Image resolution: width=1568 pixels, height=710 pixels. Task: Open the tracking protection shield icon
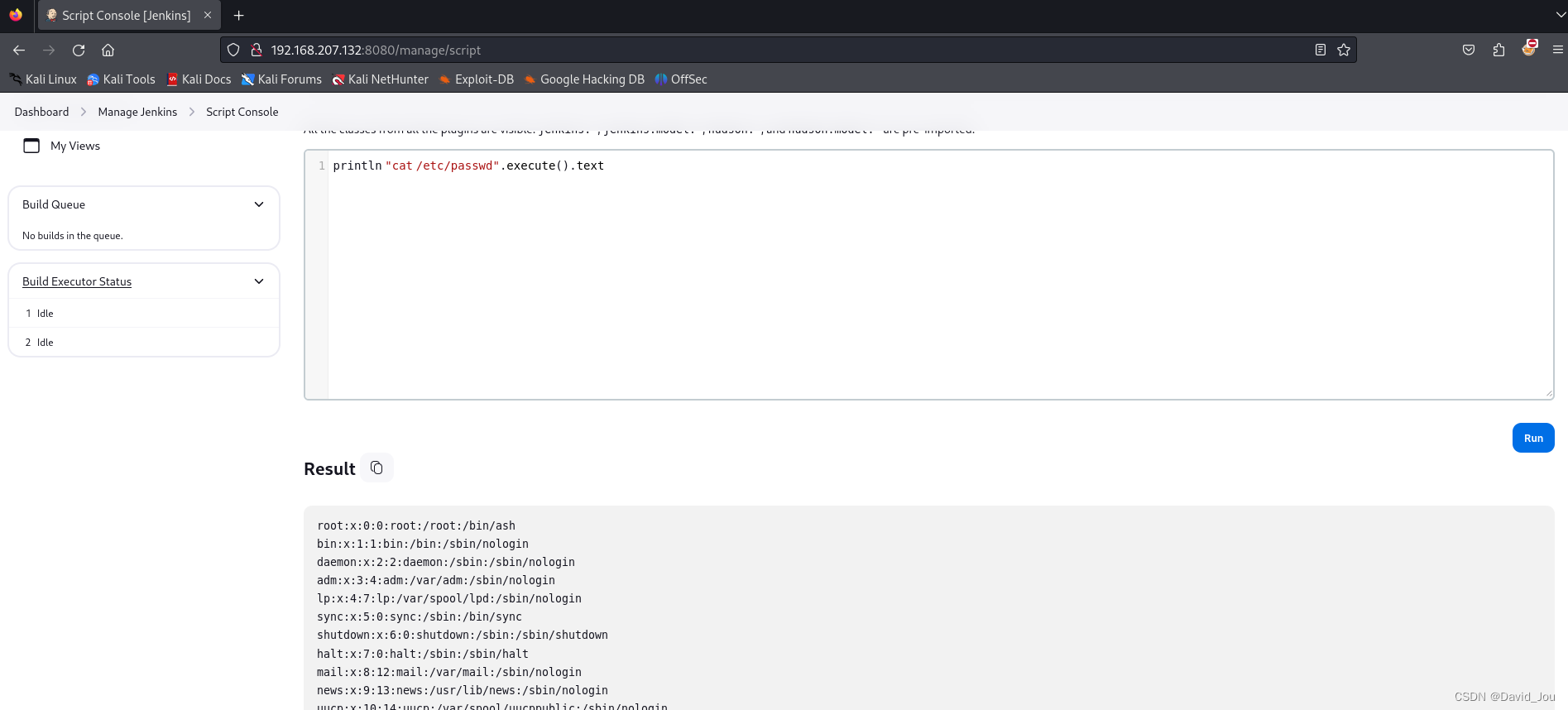pyautogui.click(x=233, y=50)
